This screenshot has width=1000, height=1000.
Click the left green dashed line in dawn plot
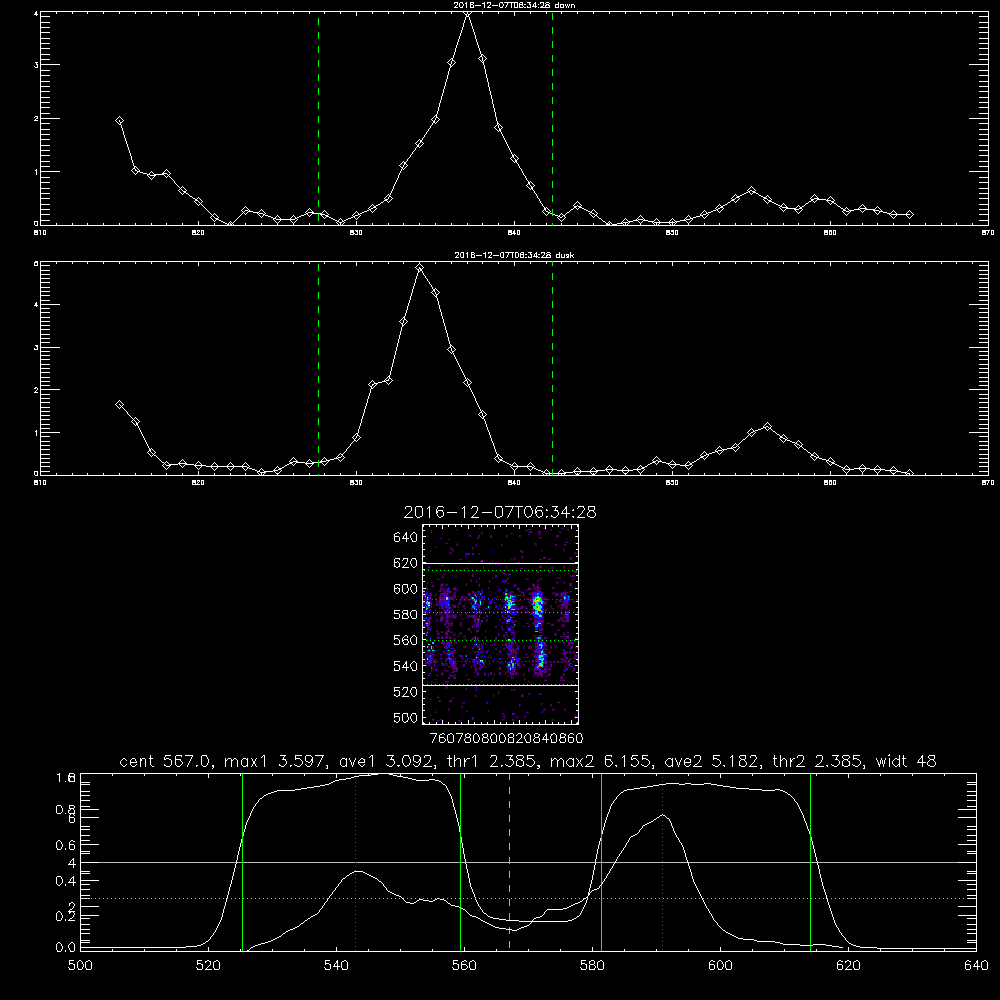click(318, 119)
